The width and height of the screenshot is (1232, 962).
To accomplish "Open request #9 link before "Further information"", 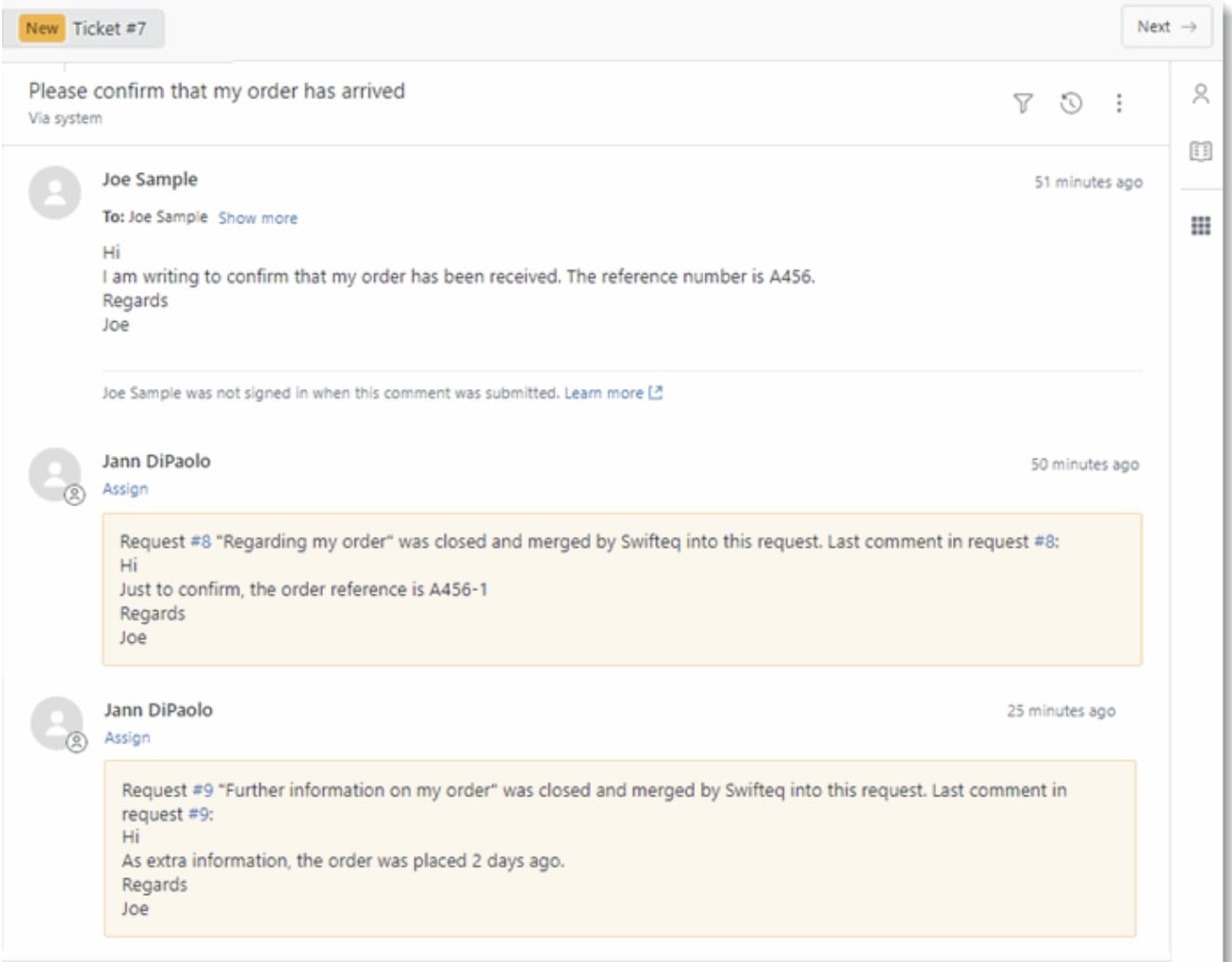I will click(203, 790).
